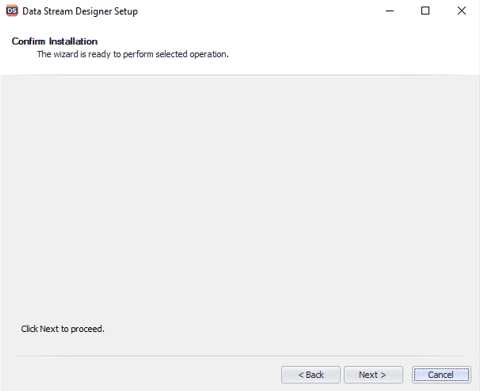Click the word "Designer" in window title

pos(93,12)
